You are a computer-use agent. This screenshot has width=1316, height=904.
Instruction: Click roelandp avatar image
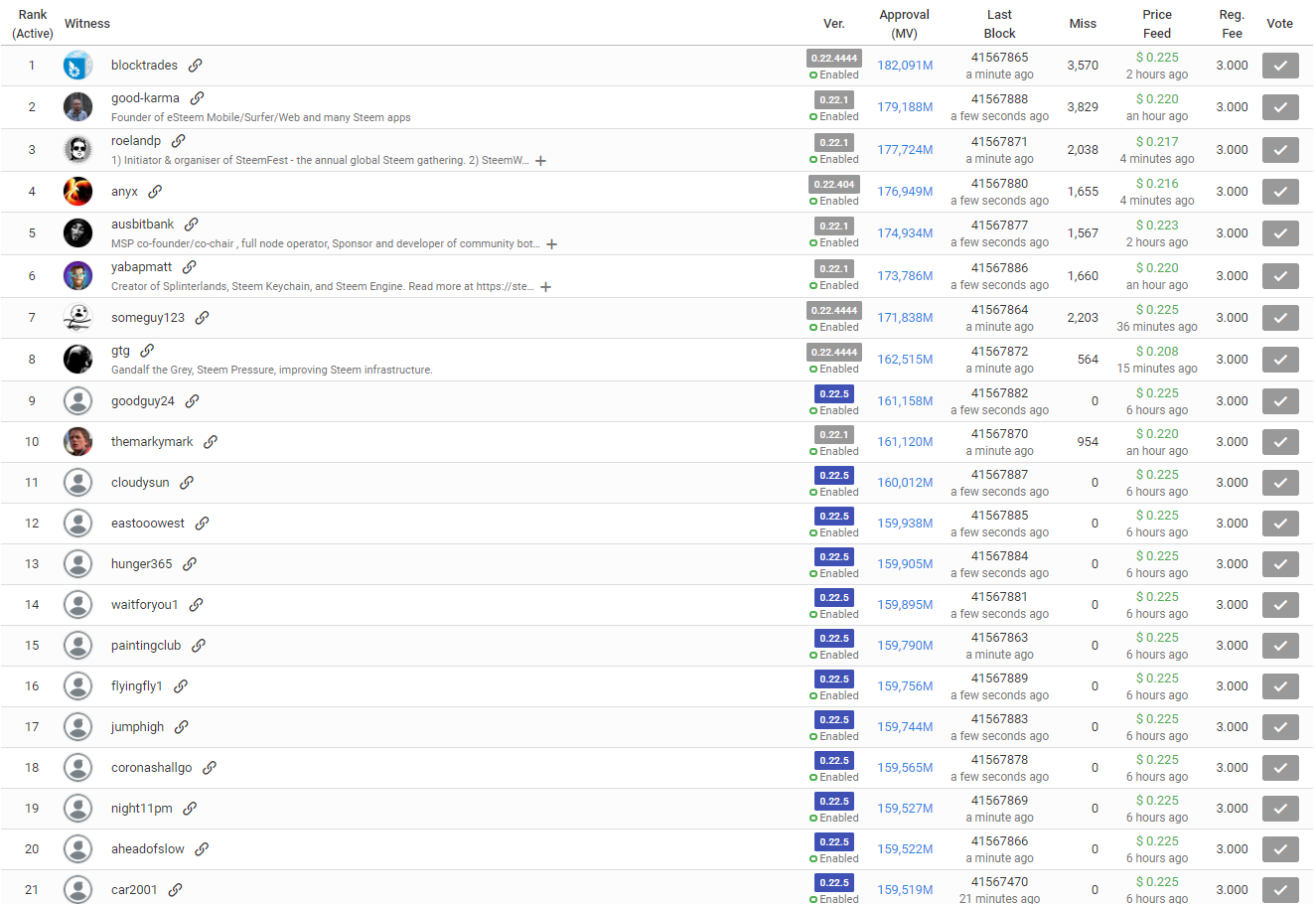(77, 150)
